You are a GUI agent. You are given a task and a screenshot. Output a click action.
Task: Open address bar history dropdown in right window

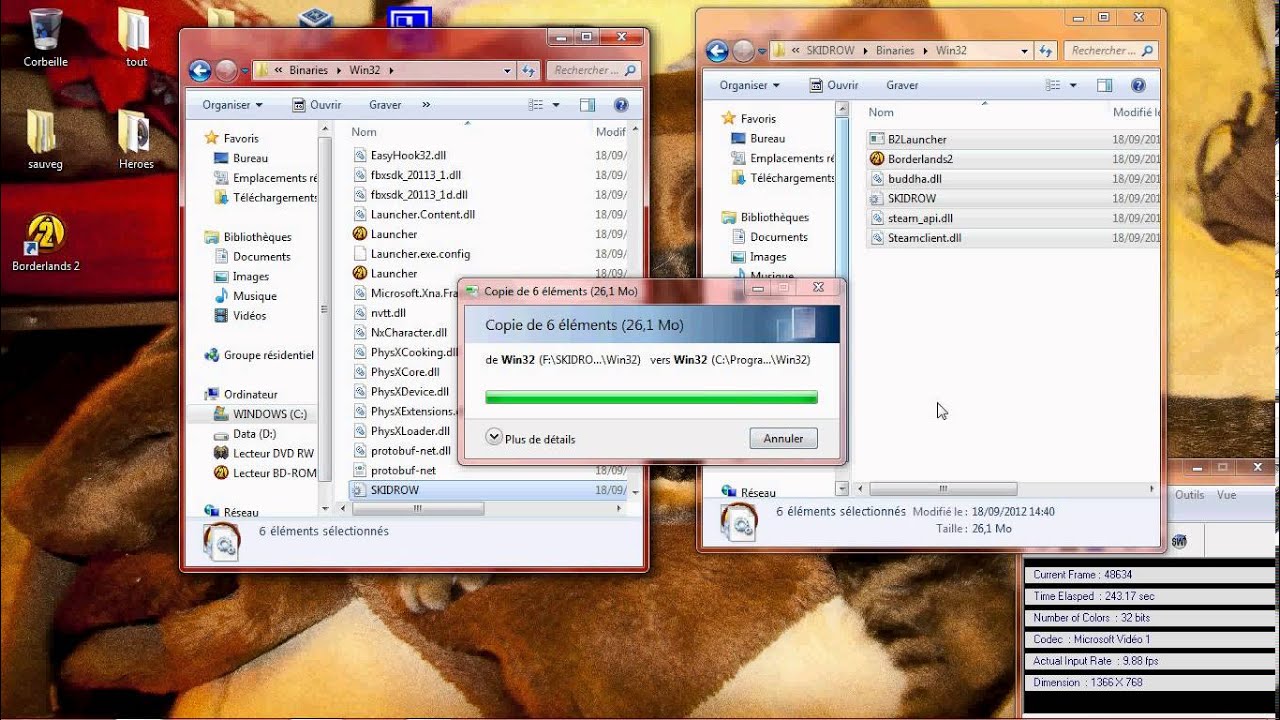[x=1024, y=50]
